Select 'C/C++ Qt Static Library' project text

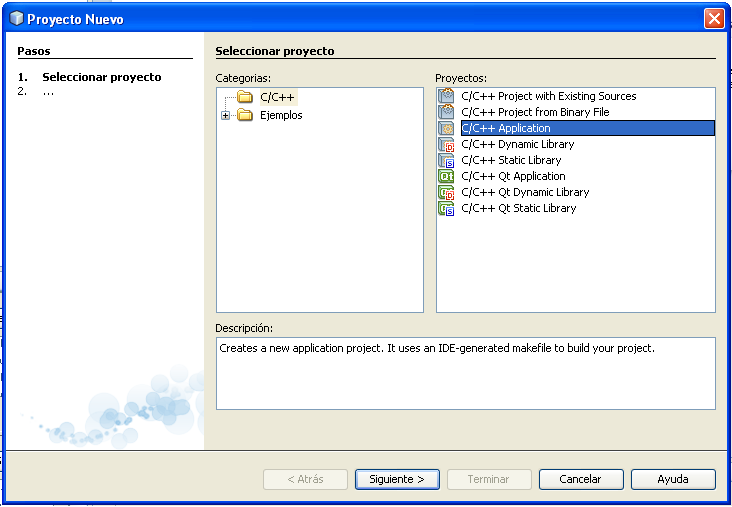[x=519, y=208]
